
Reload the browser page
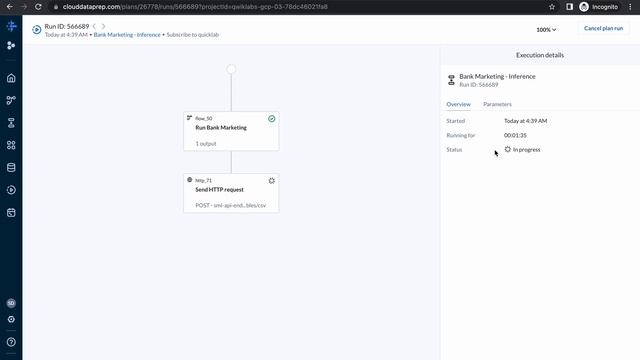38,7
